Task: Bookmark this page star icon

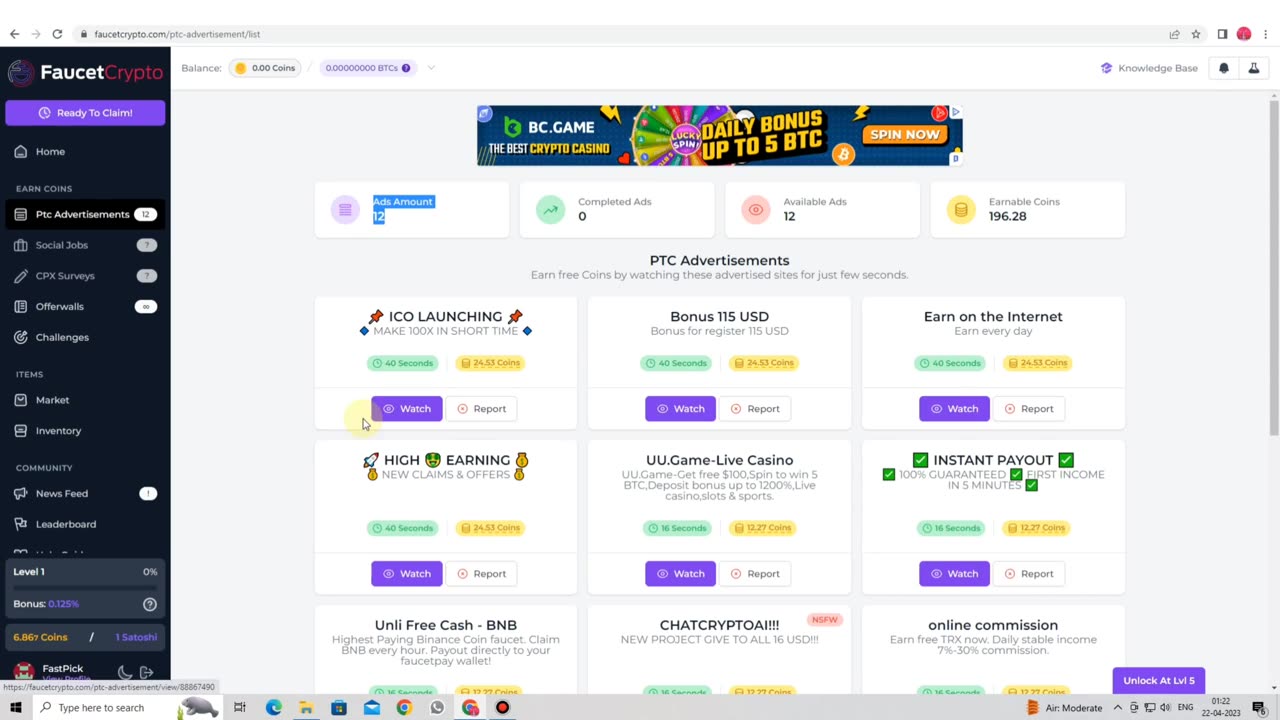Action: point(1196,34)
